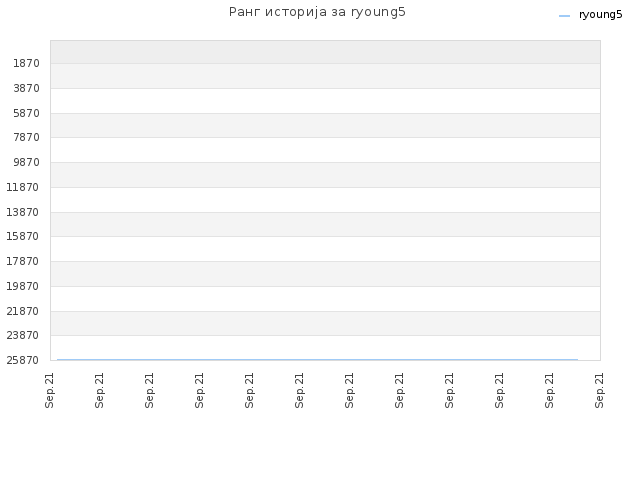
Task: Click the chart title Ранг историја за ryoung5
Action: tap(317, 12)
